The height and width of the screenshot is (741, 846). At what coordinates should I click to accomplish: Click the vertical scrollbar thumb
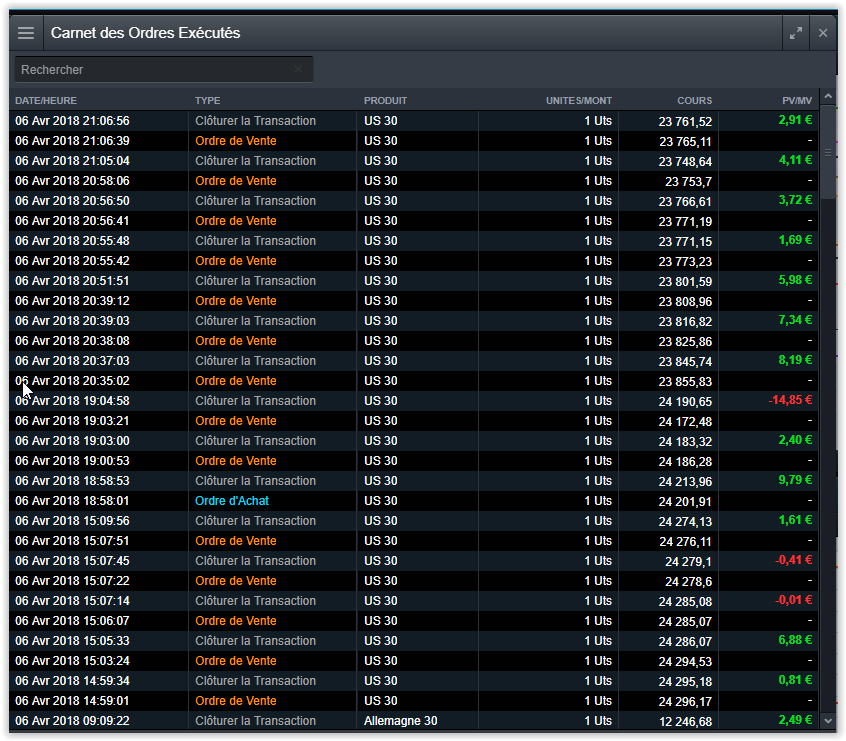[828, 153]
